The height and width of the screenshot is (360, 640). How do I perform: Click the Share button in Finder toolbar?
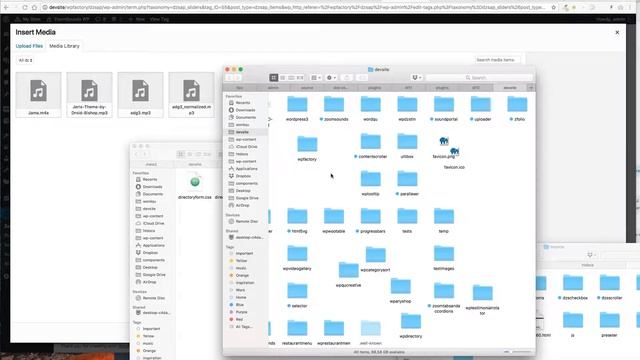[347, 78]
